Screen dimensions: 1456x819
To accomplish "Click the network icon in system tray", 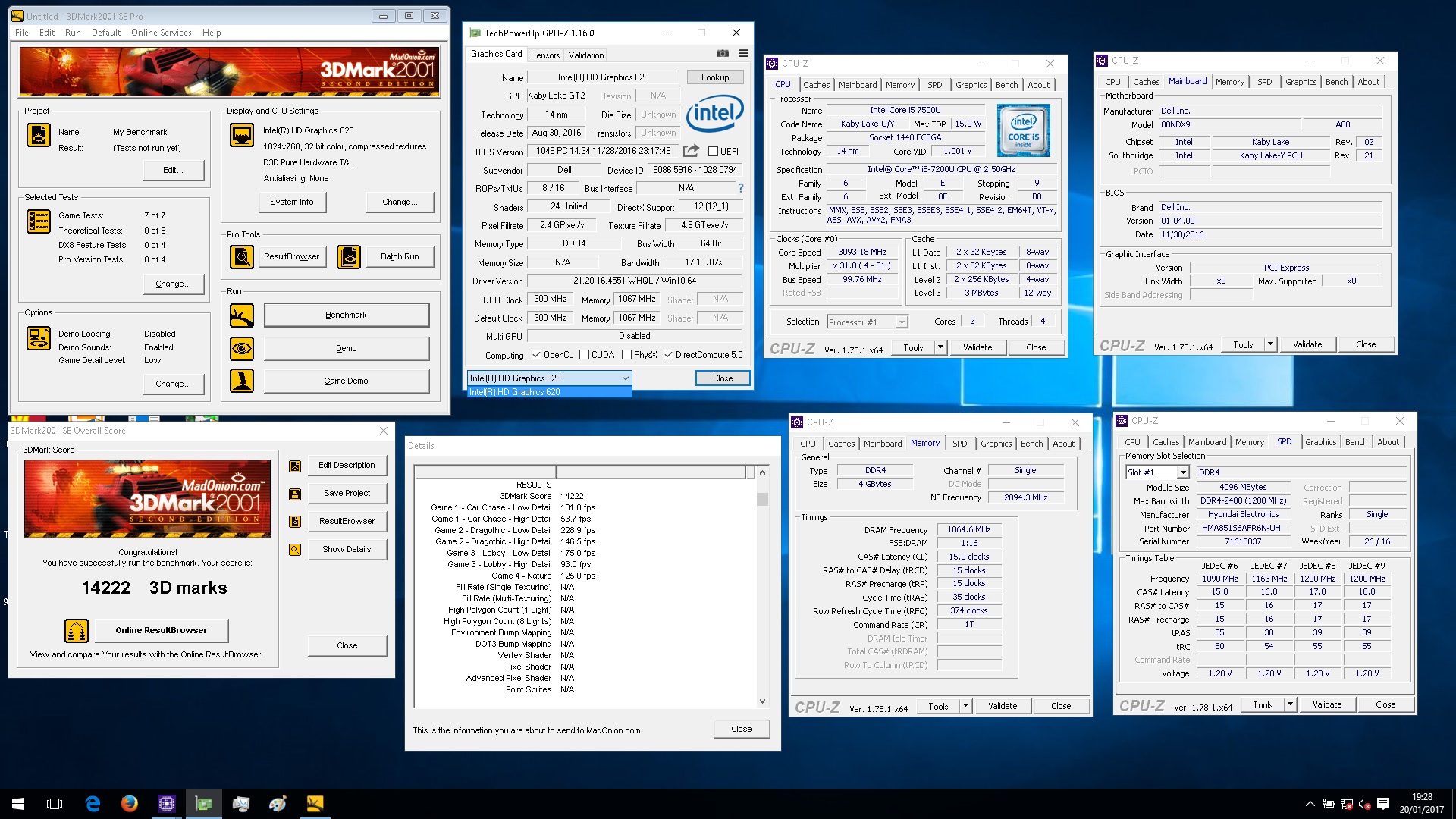I will pos(1346,804).
